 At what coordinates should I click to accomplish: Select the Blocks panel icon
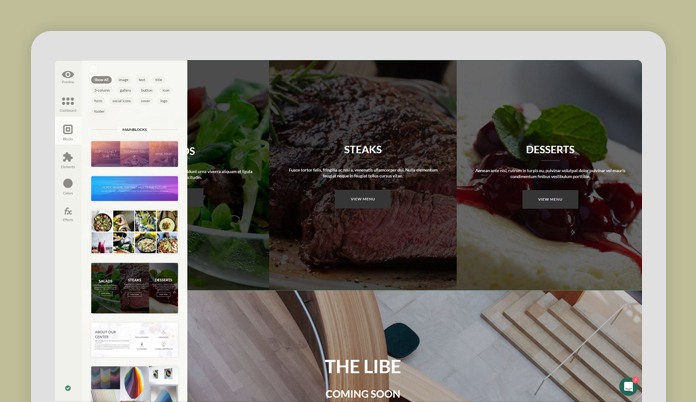point(68,129)
